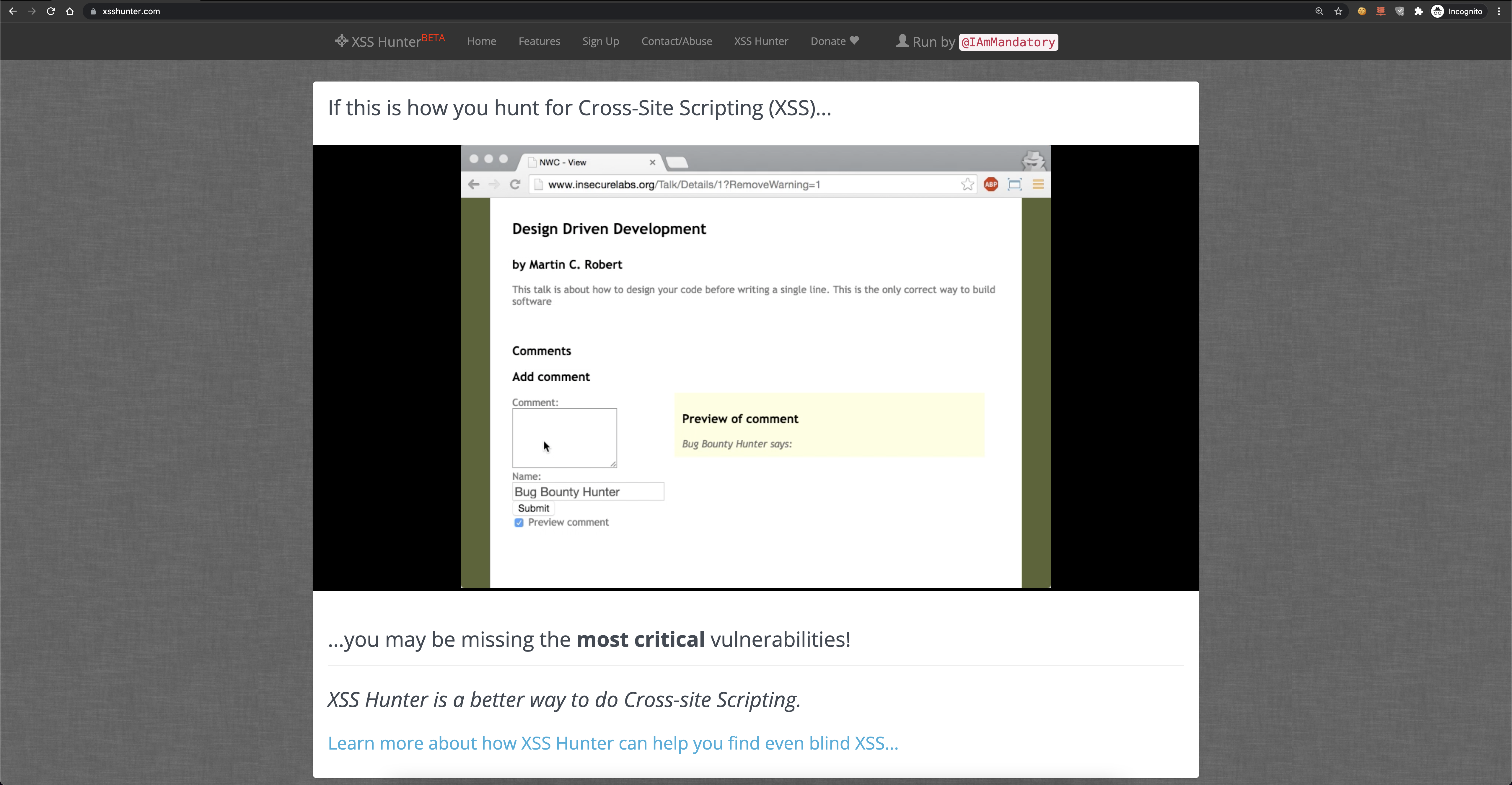This screenshot has width=1512, height=785.
Task: Open the gray shield extension icon
Action: pyautogui.click(x=1400, y=11)
